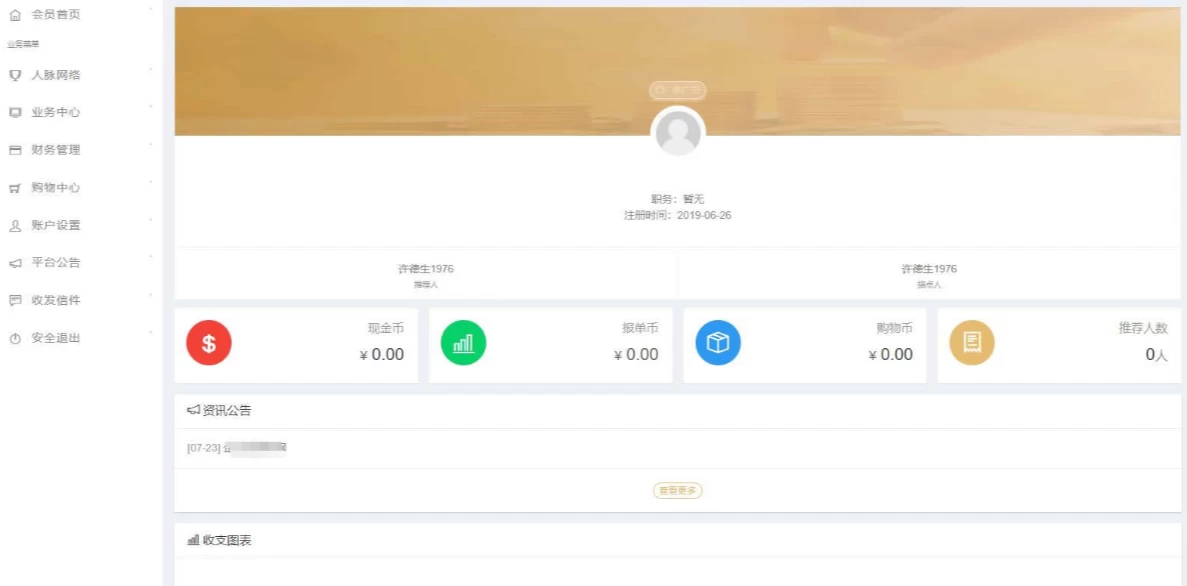The width and height of the screenshot is (1187, 586).
Task: Click the 职务：暂无 line
Action: [x=678, y=199]
